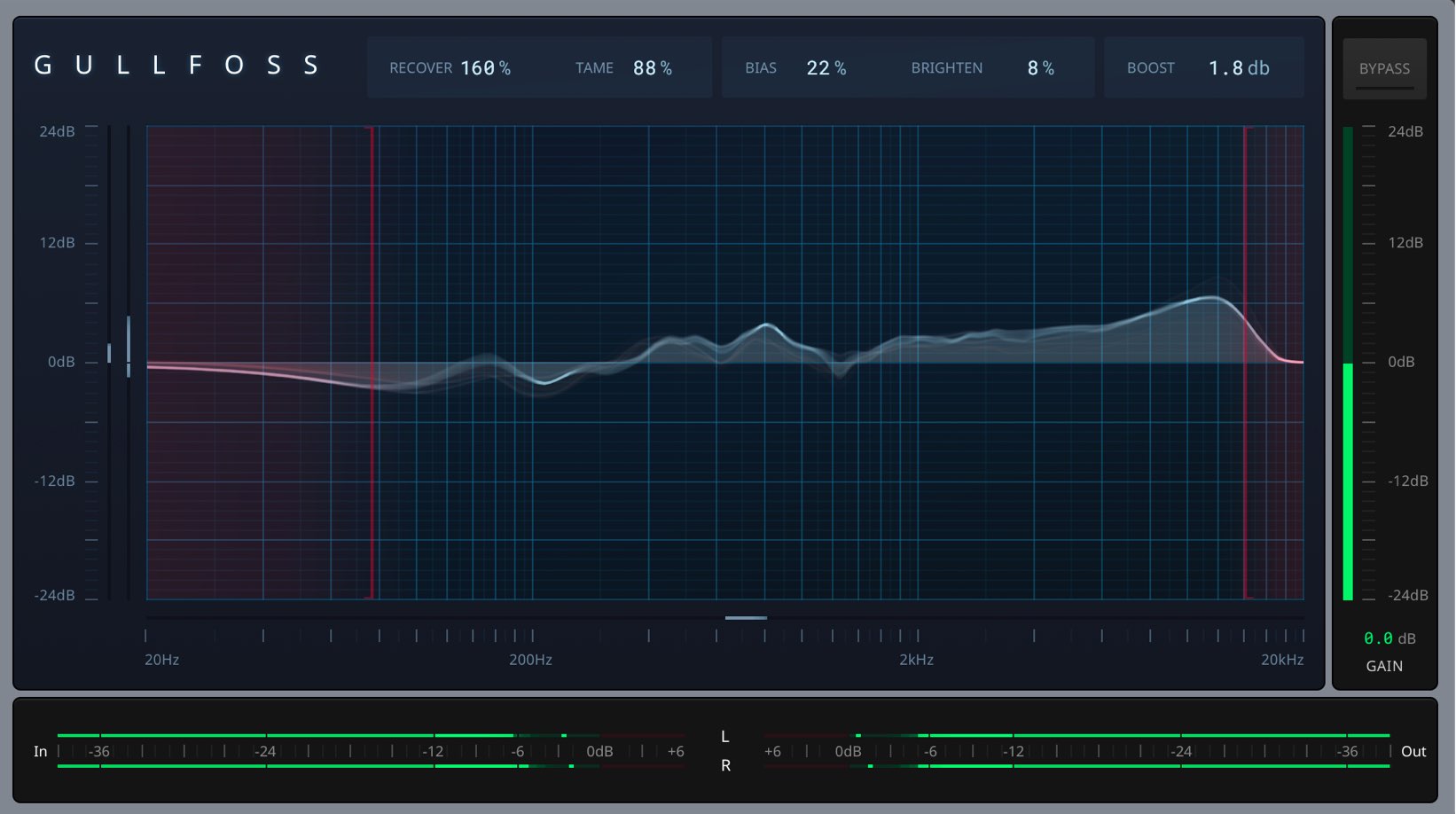Toggle the BYPASS button

click(x=1384, y=68)
